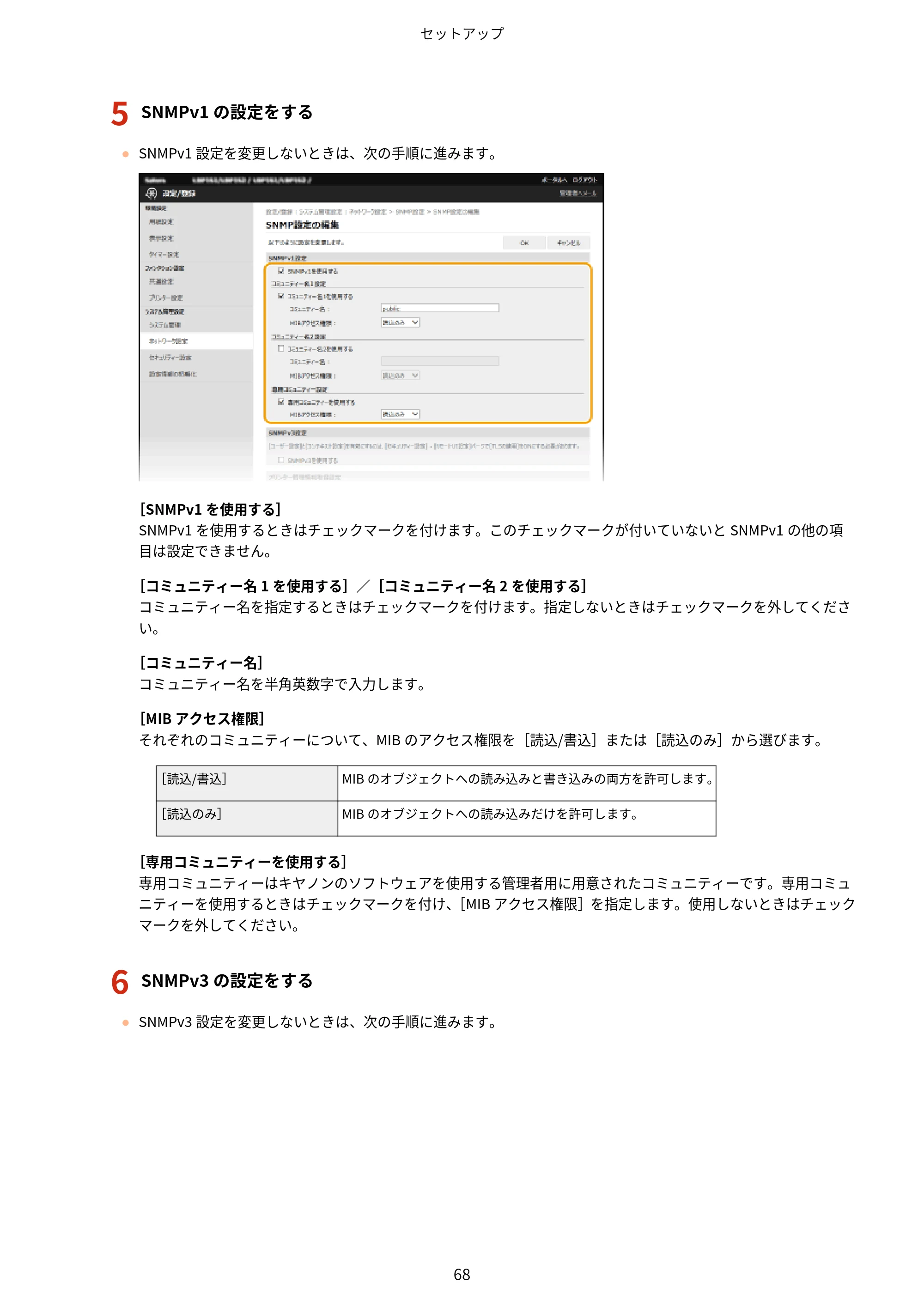Viewport: 924px width, 1307px height.
Task: Click the heading 'SNMPv1 の設定をする'
Action: point(227,112)
